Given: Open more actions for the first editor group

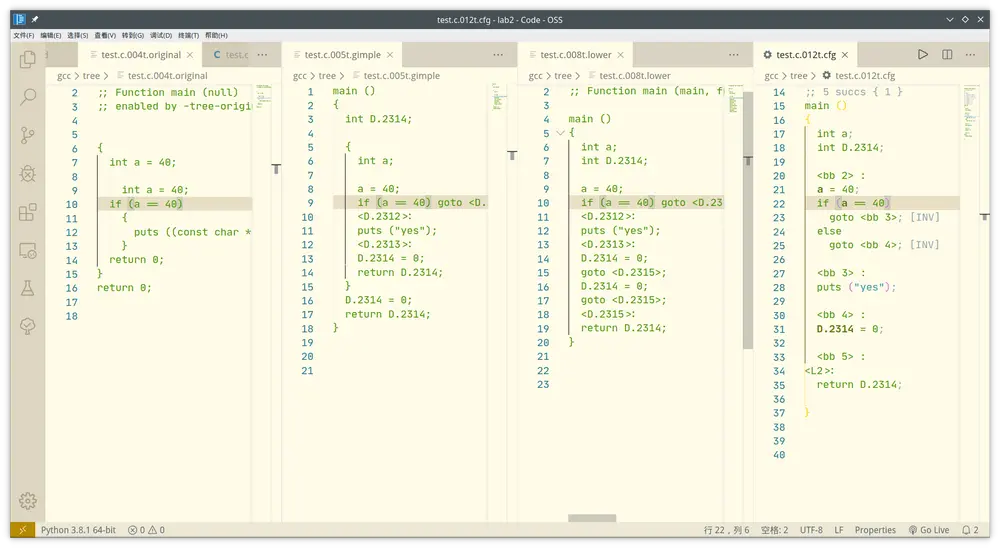Looking at the screenshot, I should point(262,55).
